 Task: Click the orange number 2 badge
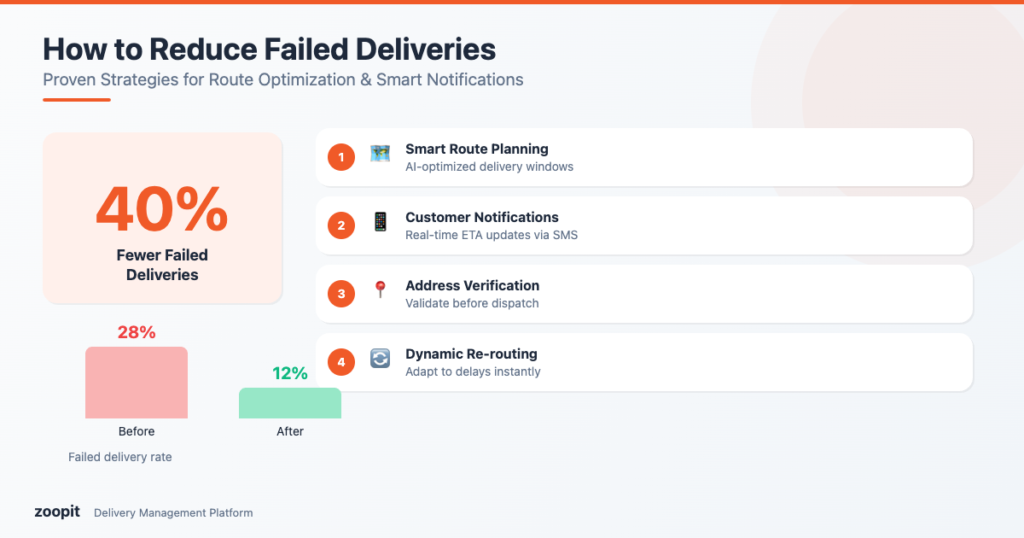[341, 225]
